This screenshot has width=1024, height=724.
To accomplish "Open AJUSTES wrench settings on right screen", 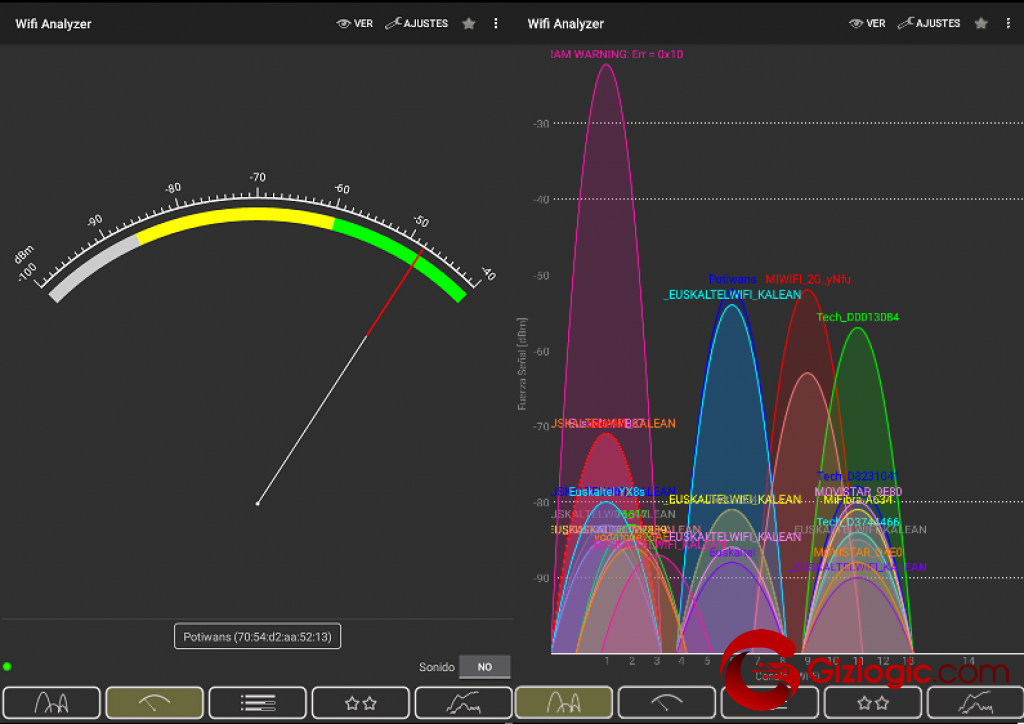I will pyautogui.click(x=929, y=24).
